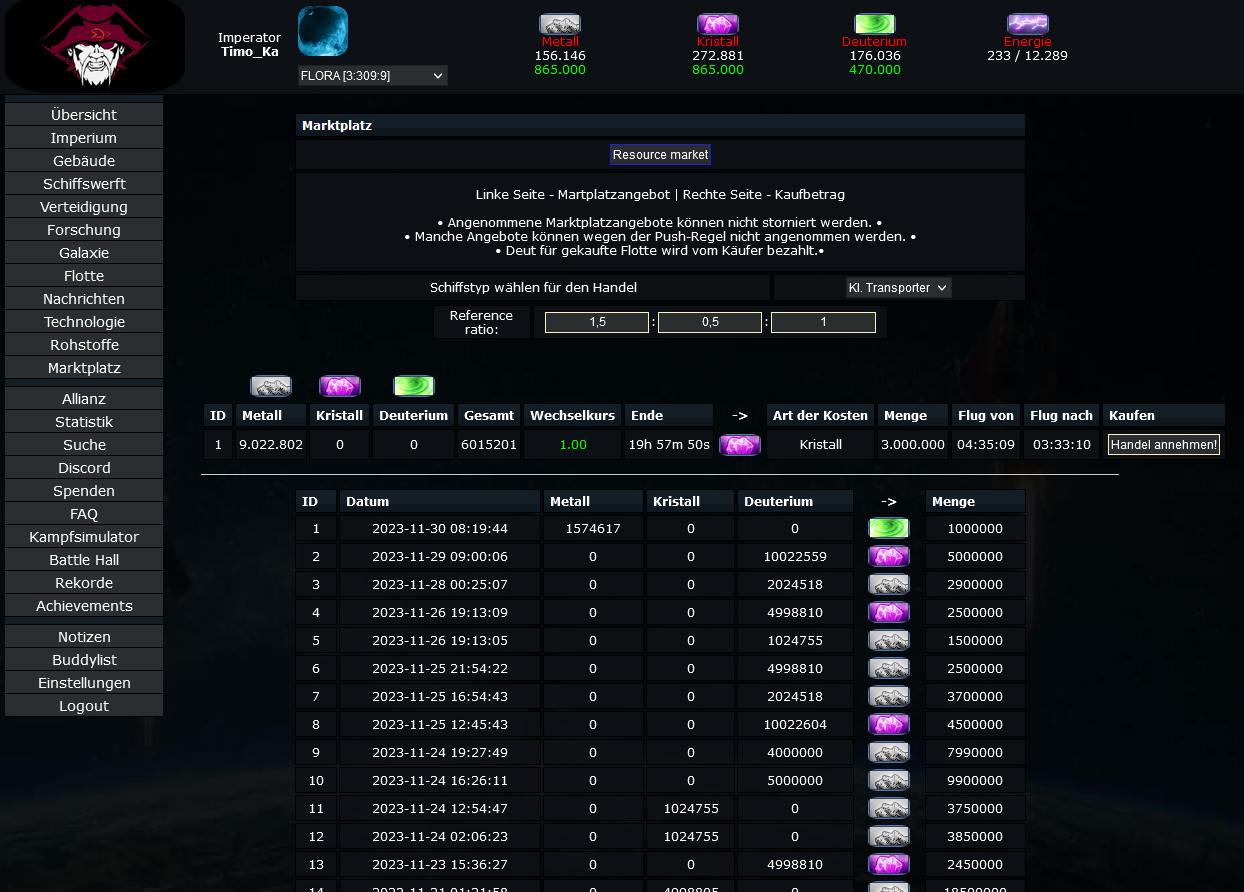Image resolution: width=1244 pixels, height=892 pixels.
Task: Open Galaxie from the sidebar menu
Action: tap(84, 253)
